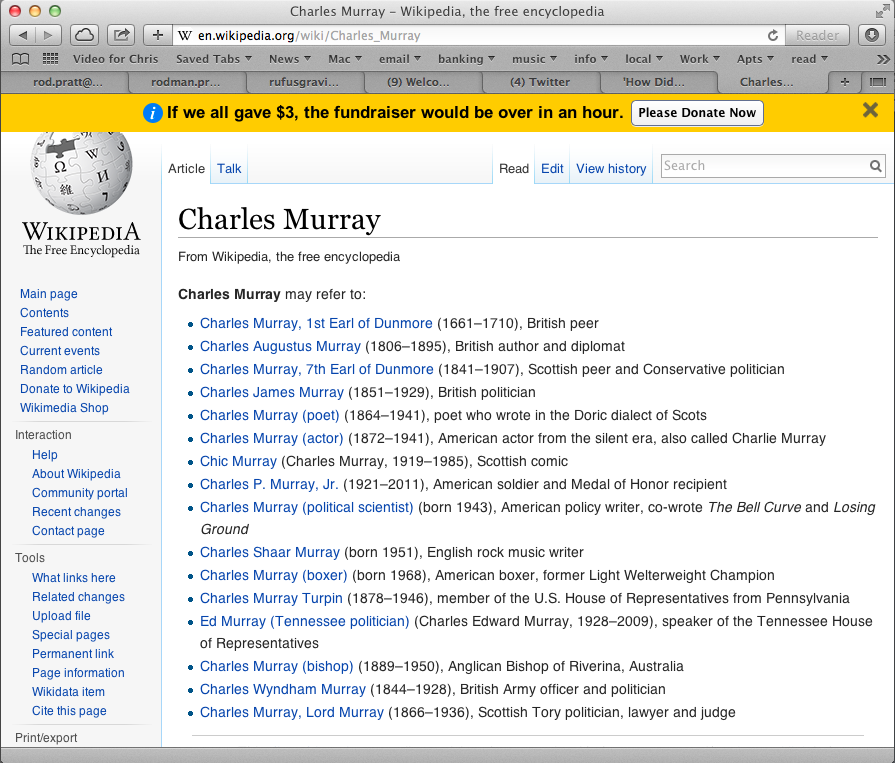This screenshot has height=763, width=895.
Task: Expand the News bookmarks folder
Action: tap(289, 59)
